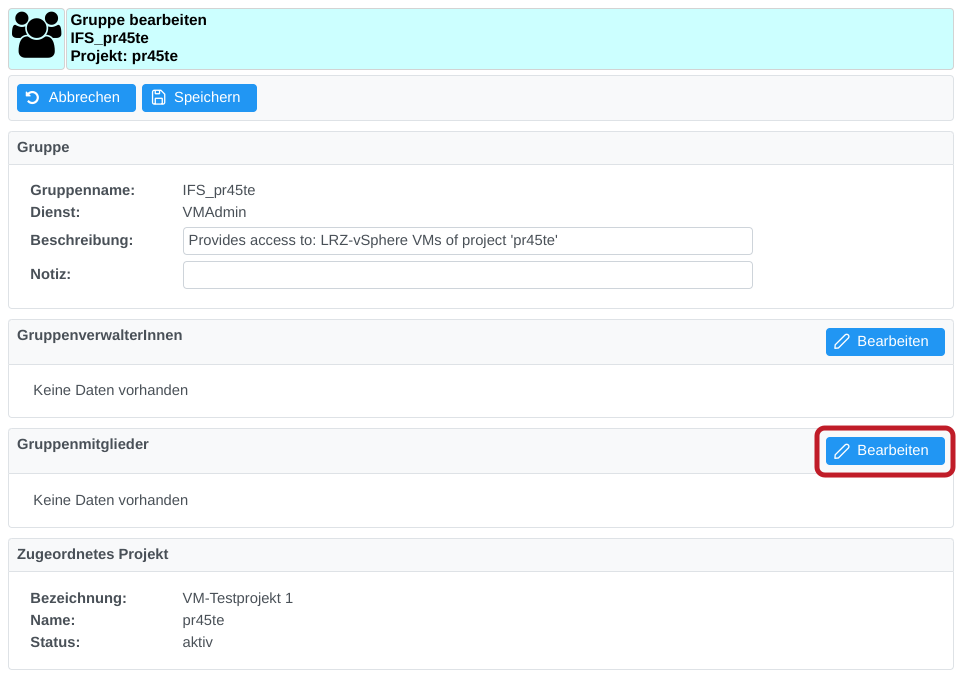
Task: Click the group people icon in header
Action: 37,39
